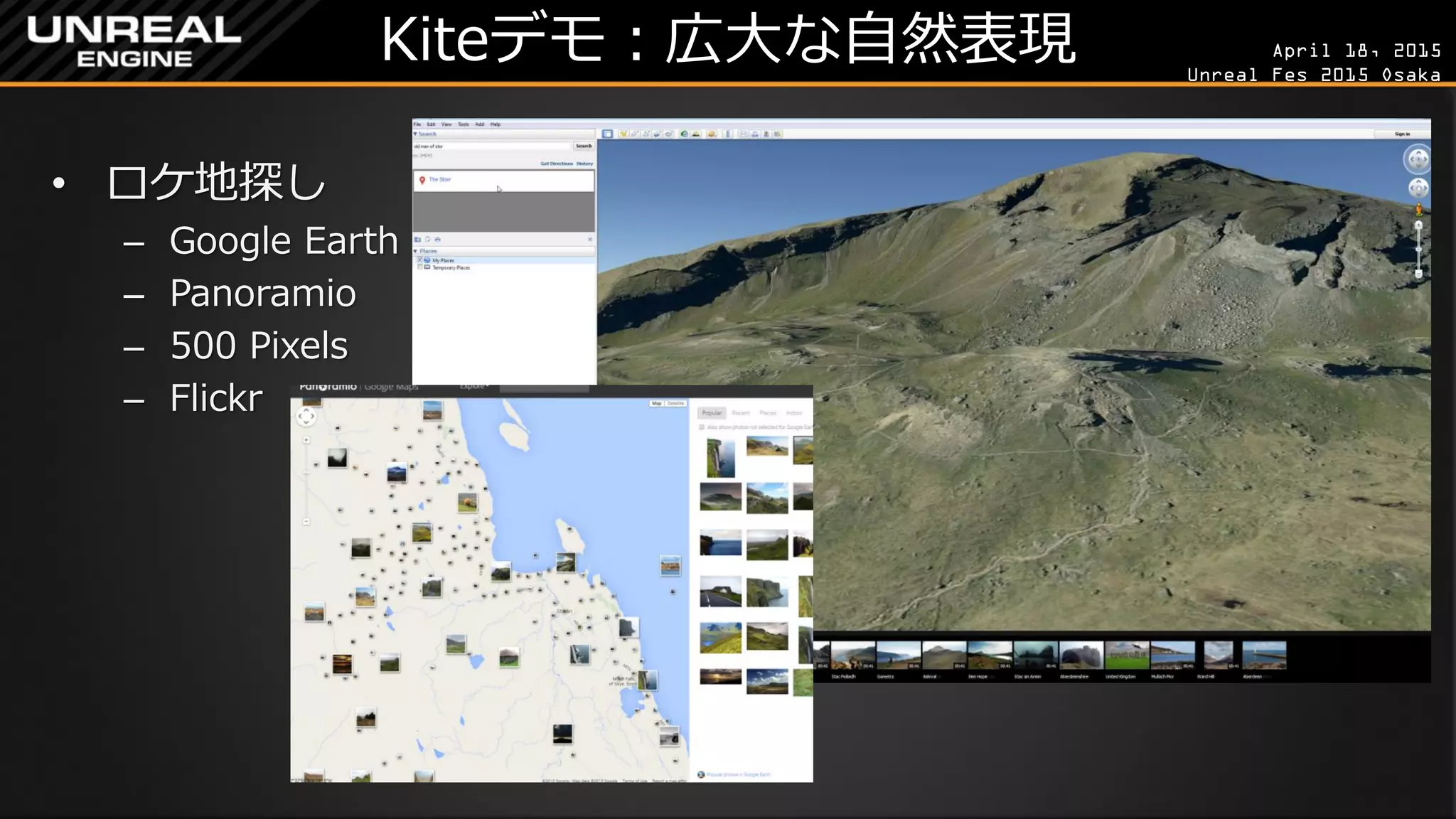The height and width of the screenshot is (819, 1456).
Task: Switch to the Places tab in Panoramio
Action: pyautogui.click(x=768, y=413)
